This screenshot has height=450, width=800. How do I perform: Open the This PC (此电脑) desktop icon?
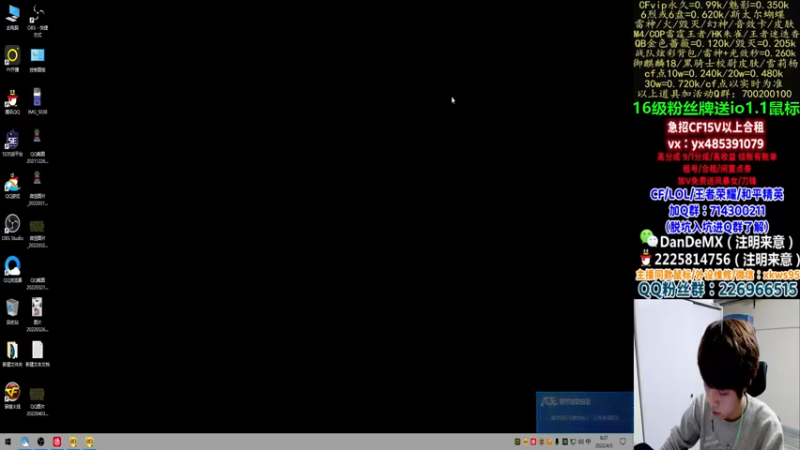[13, 17]
